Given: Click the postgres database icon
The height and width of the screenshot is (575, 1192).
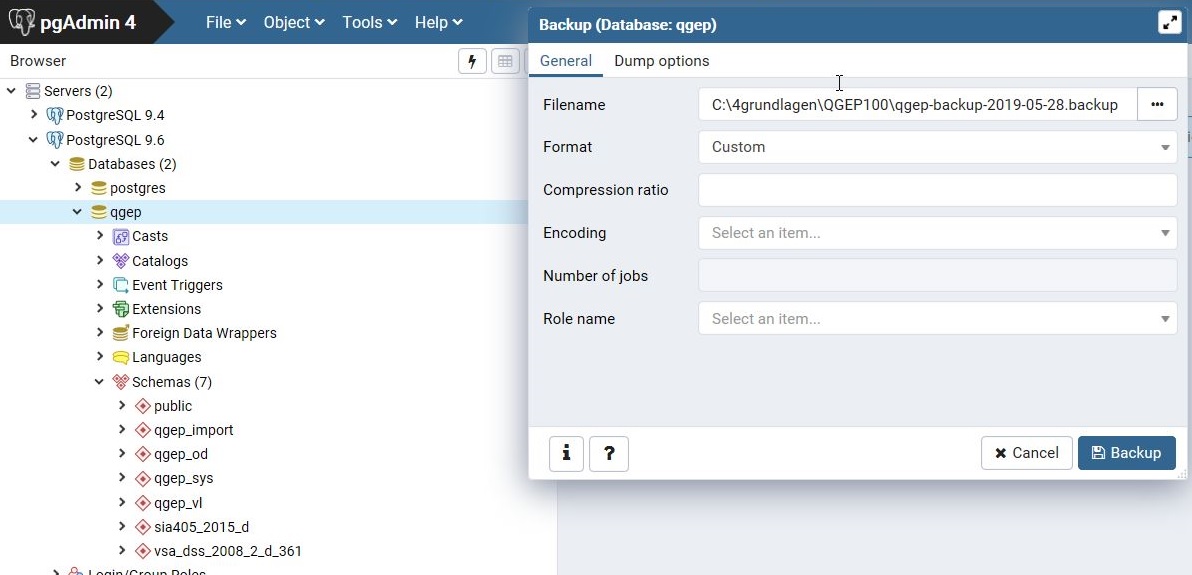Looking at the screenshot, I should [x=99, y=188].
